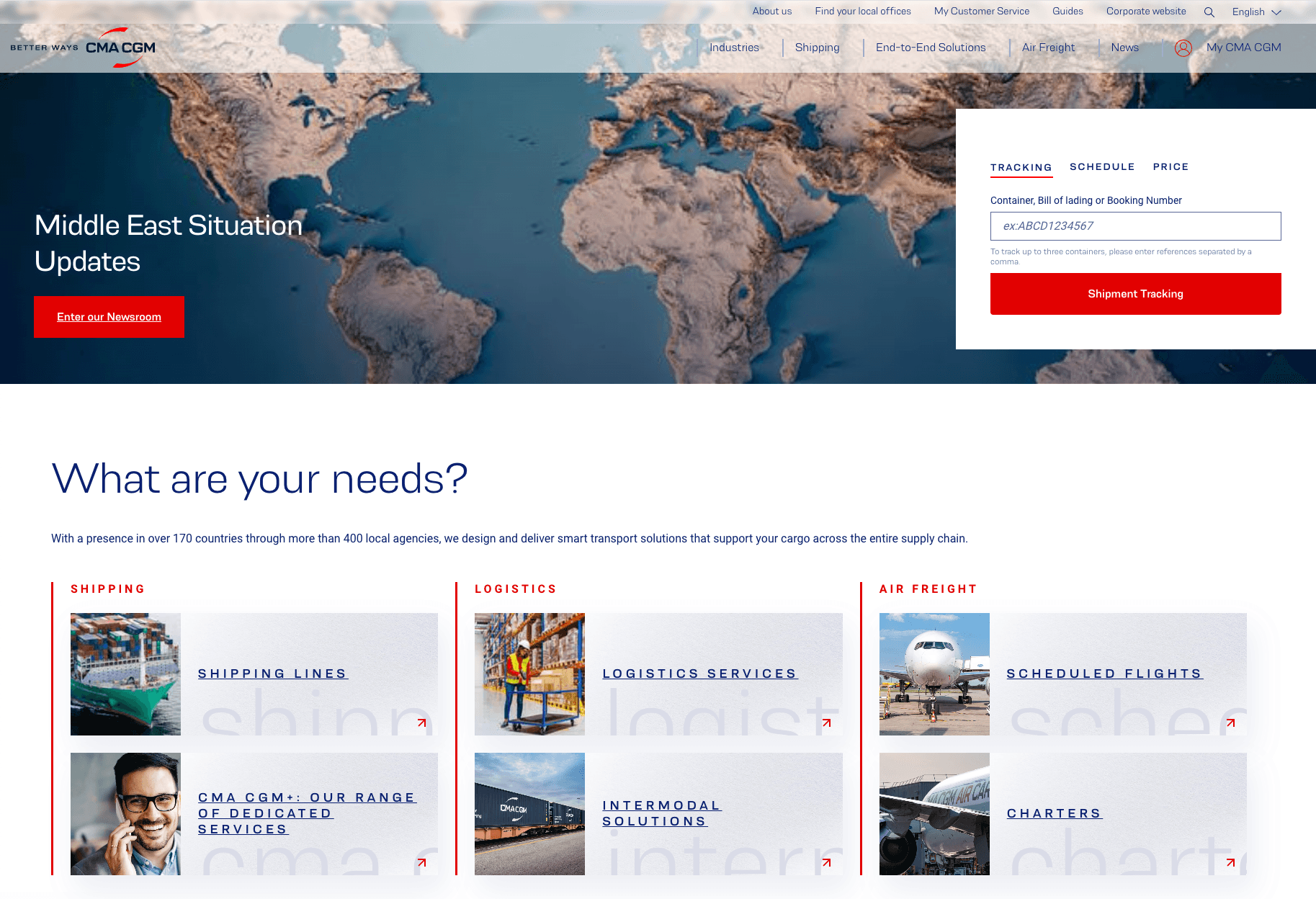Open My Customer Service link
1316x899 pixels.
click(x=982, y=12)
